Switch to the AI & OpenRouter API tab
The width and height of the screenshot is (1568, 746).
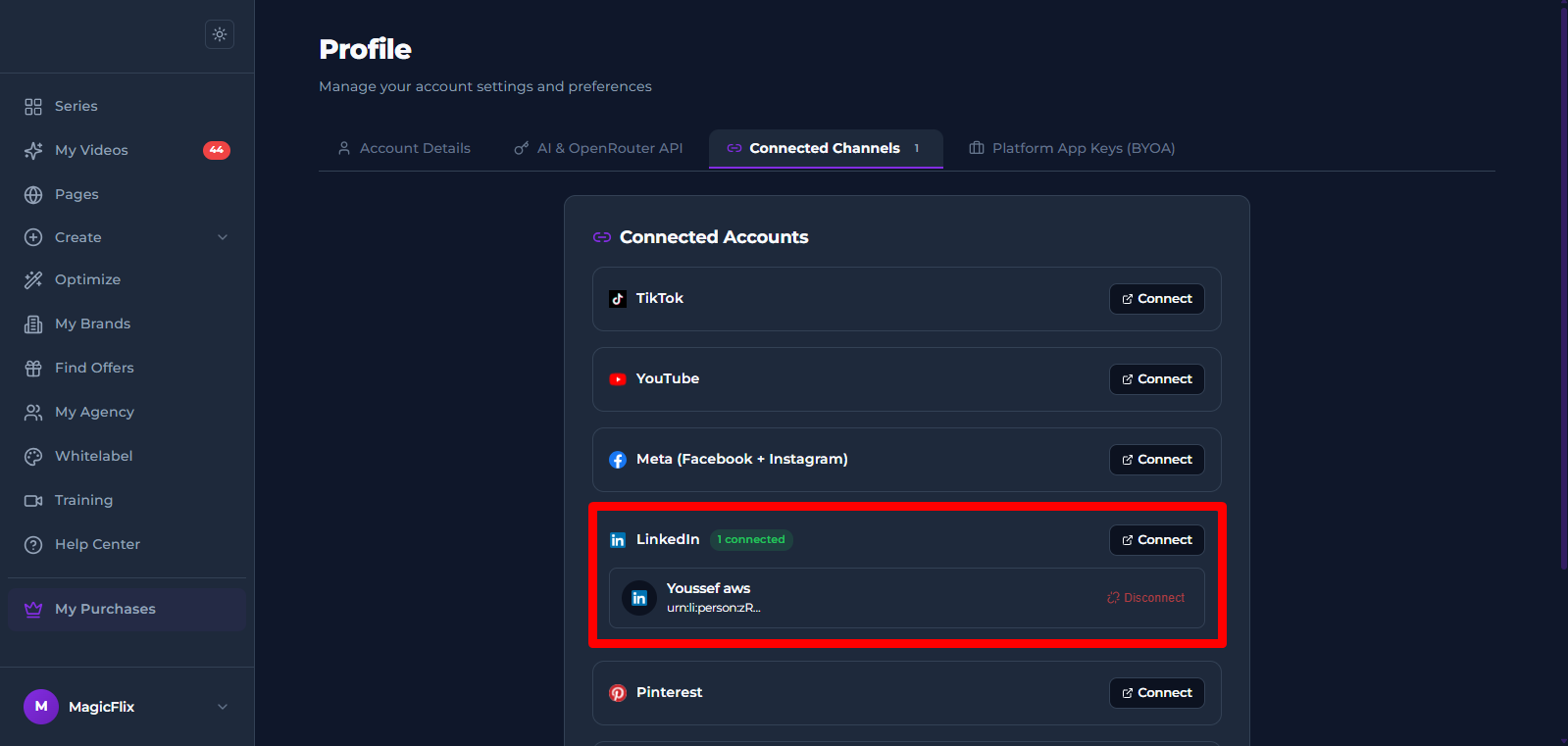coord(598,148)
